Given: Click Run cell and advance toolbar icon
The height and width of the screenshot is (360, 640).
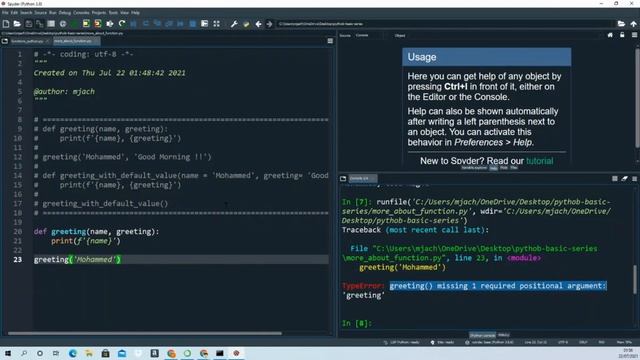Looking at the screenshot, I should 98,24.
